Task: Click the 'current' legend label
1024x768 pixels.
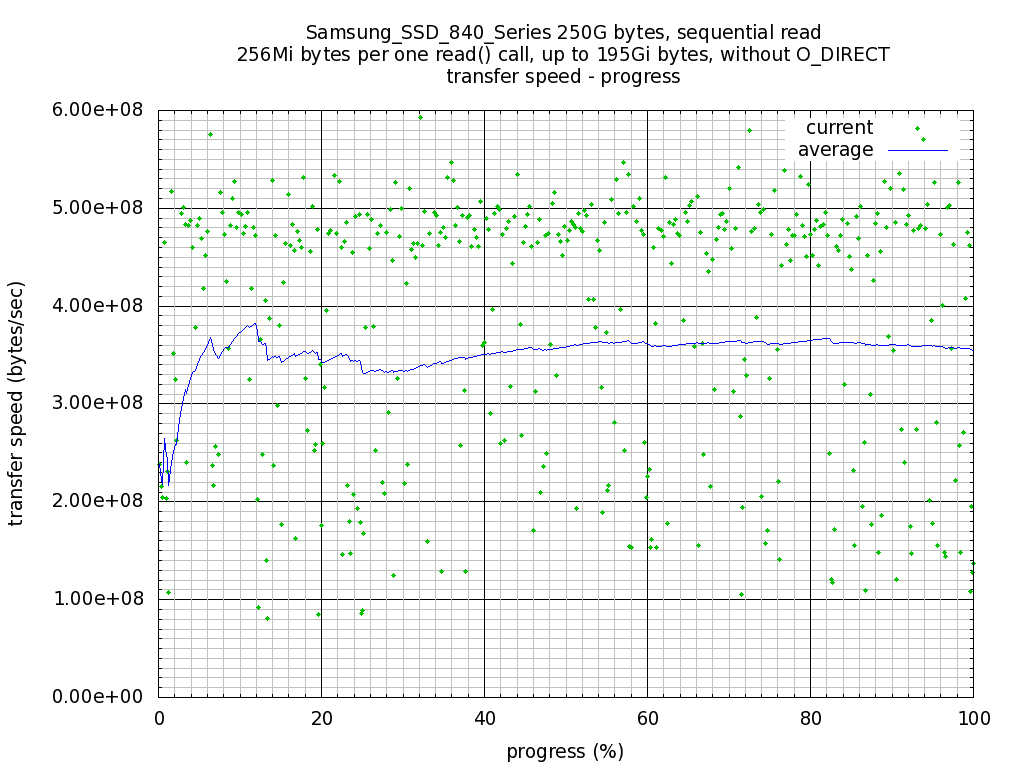Action: [x=839, y=127]
